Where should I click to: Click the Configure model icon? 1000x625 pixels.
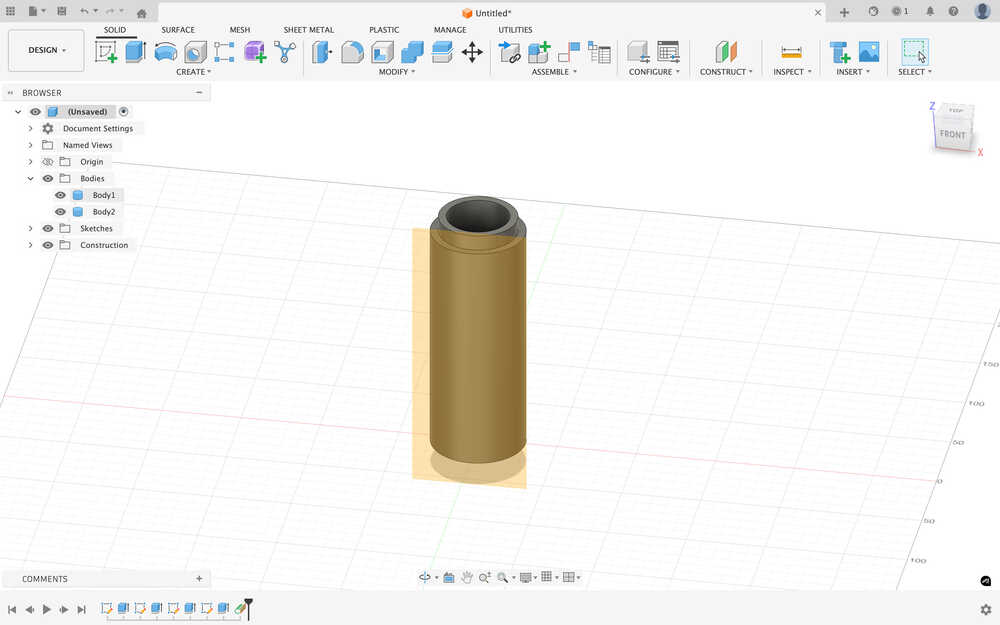pyautogui.click(x=638, y=52)
